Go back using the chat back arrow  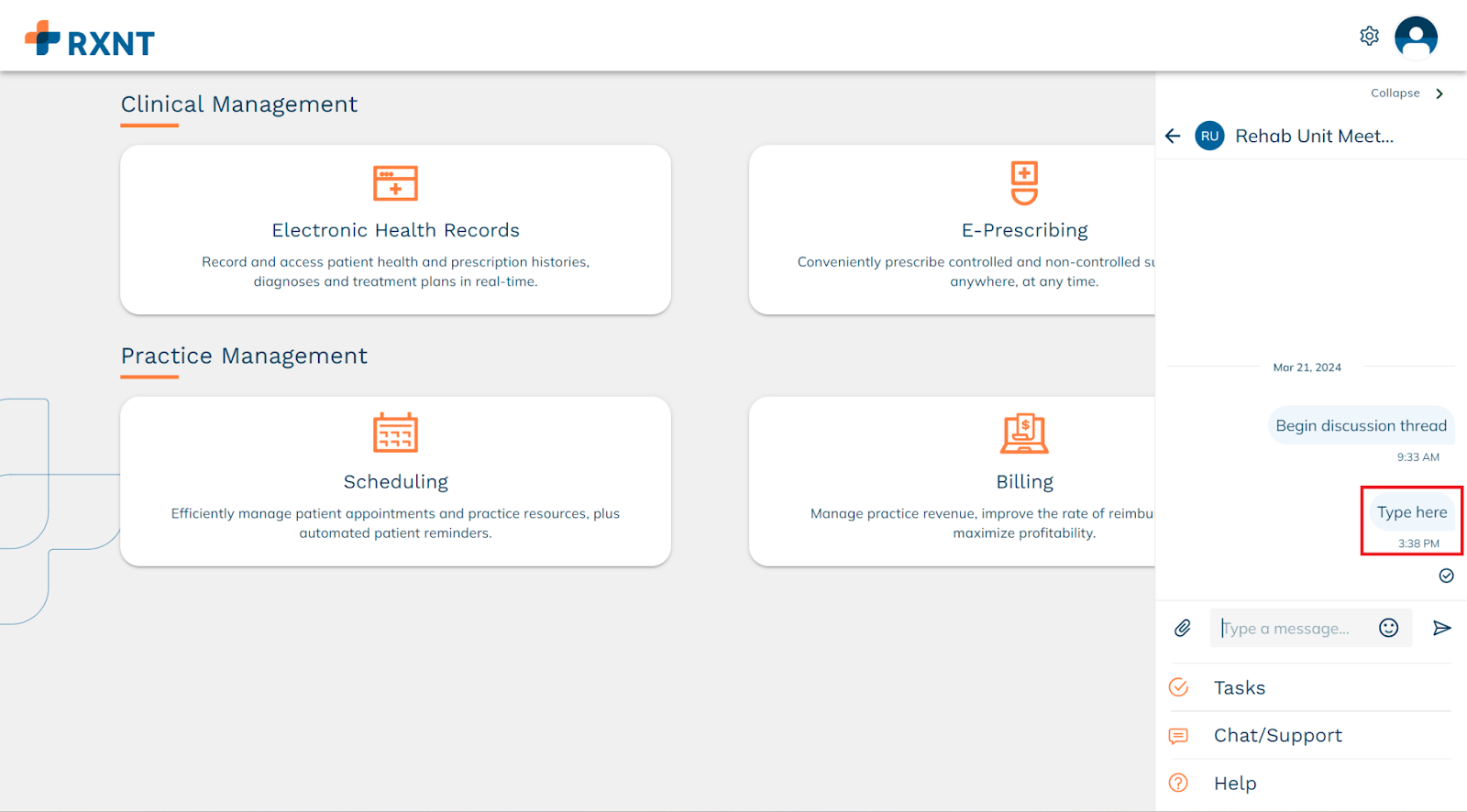(x=1173, y=136)
